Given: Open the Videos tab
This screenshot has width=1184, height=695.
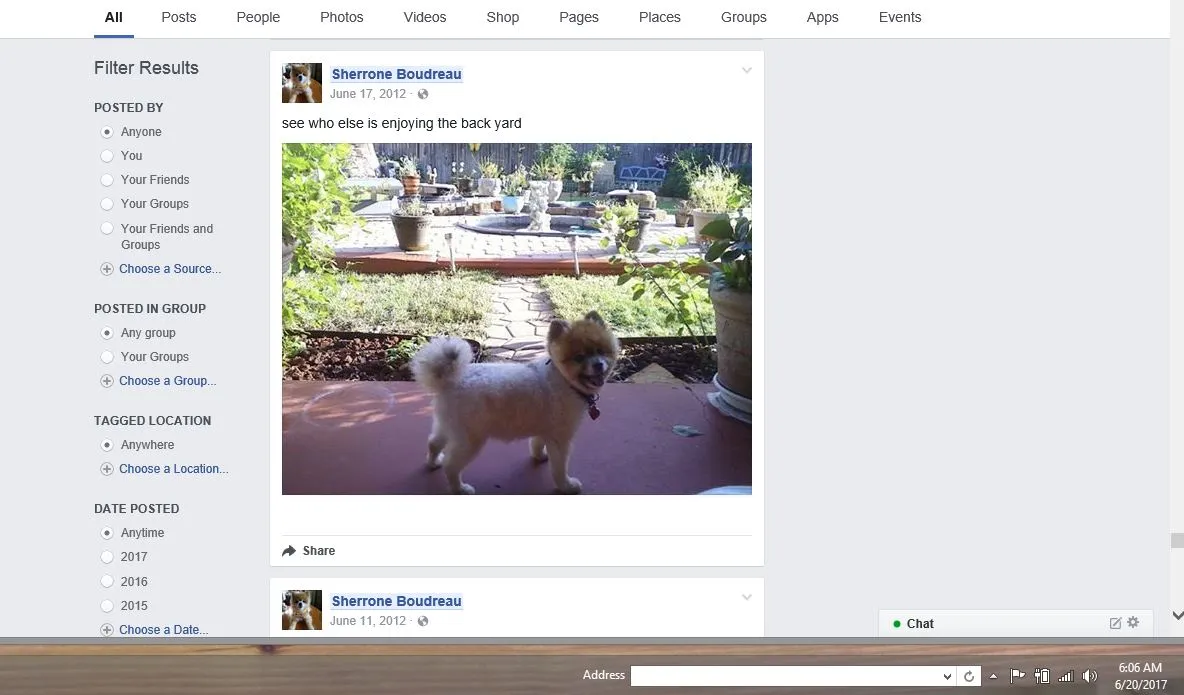Looking at the screenshot, I should 424,17.
